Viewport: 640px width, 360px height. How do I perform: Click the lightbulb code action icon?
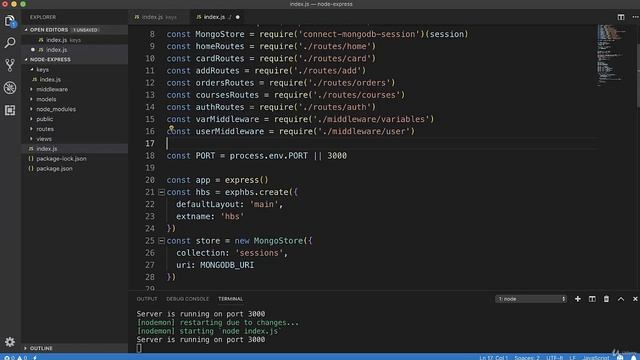click(x=171, y=128)
